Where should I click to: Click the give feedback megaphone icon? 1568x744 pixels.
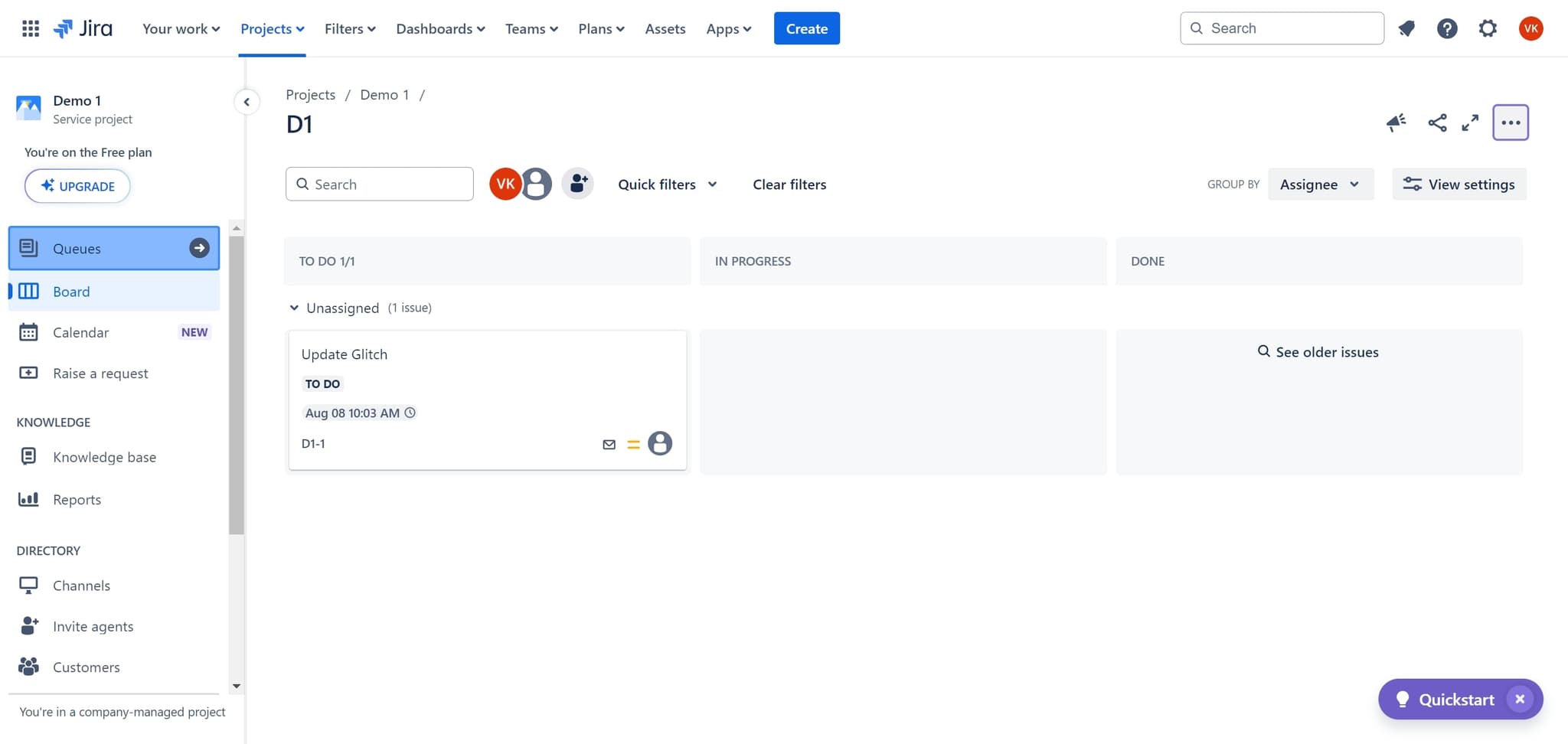pos(1396,122)
